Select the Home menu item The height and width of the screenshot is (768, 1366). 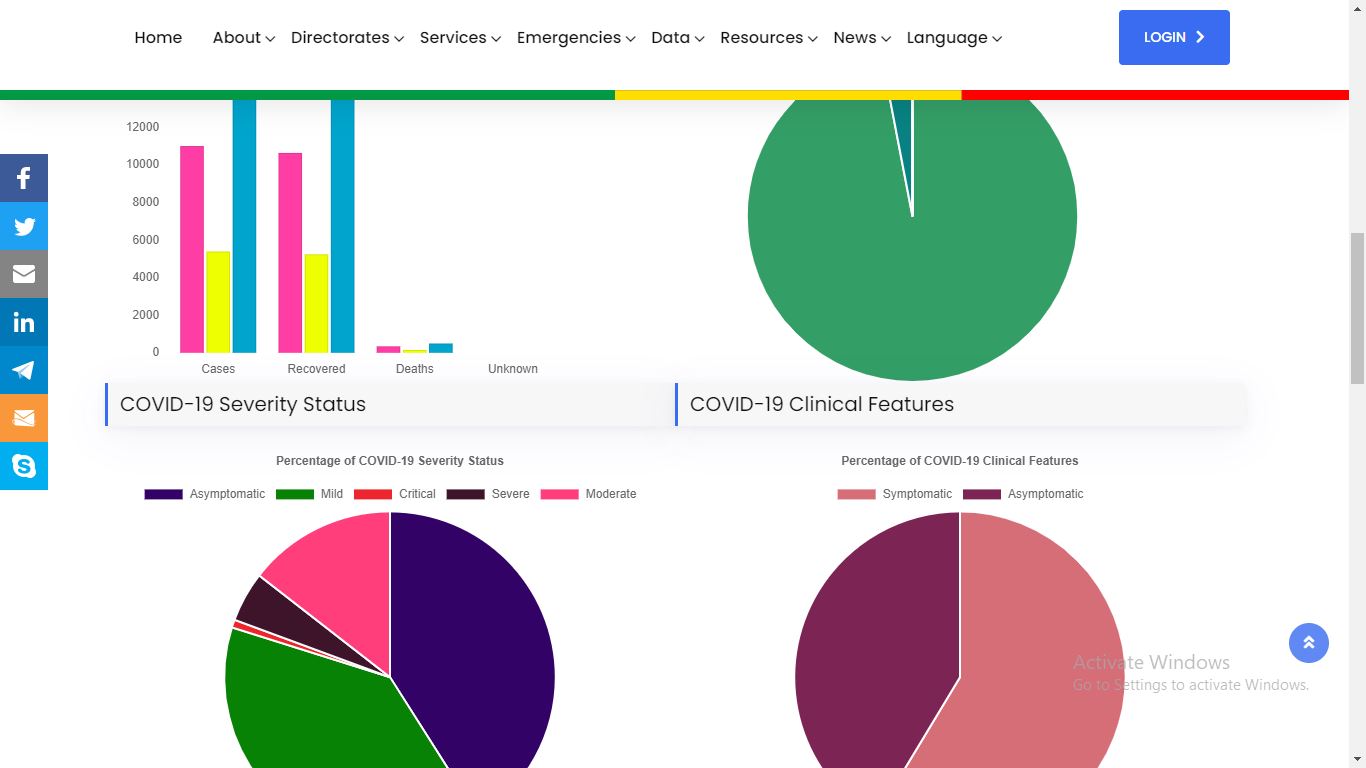pyautogui.click(x=158, y=37)
